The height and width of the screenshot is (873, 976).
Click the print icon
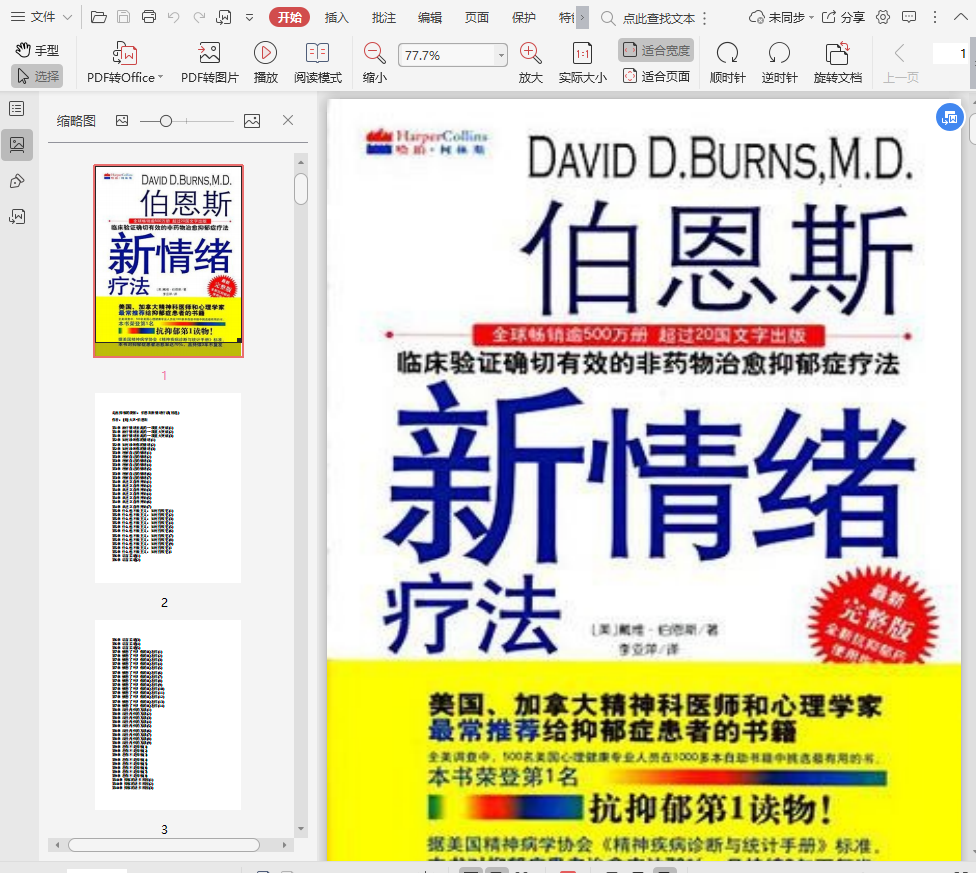[x=149, y=17]
